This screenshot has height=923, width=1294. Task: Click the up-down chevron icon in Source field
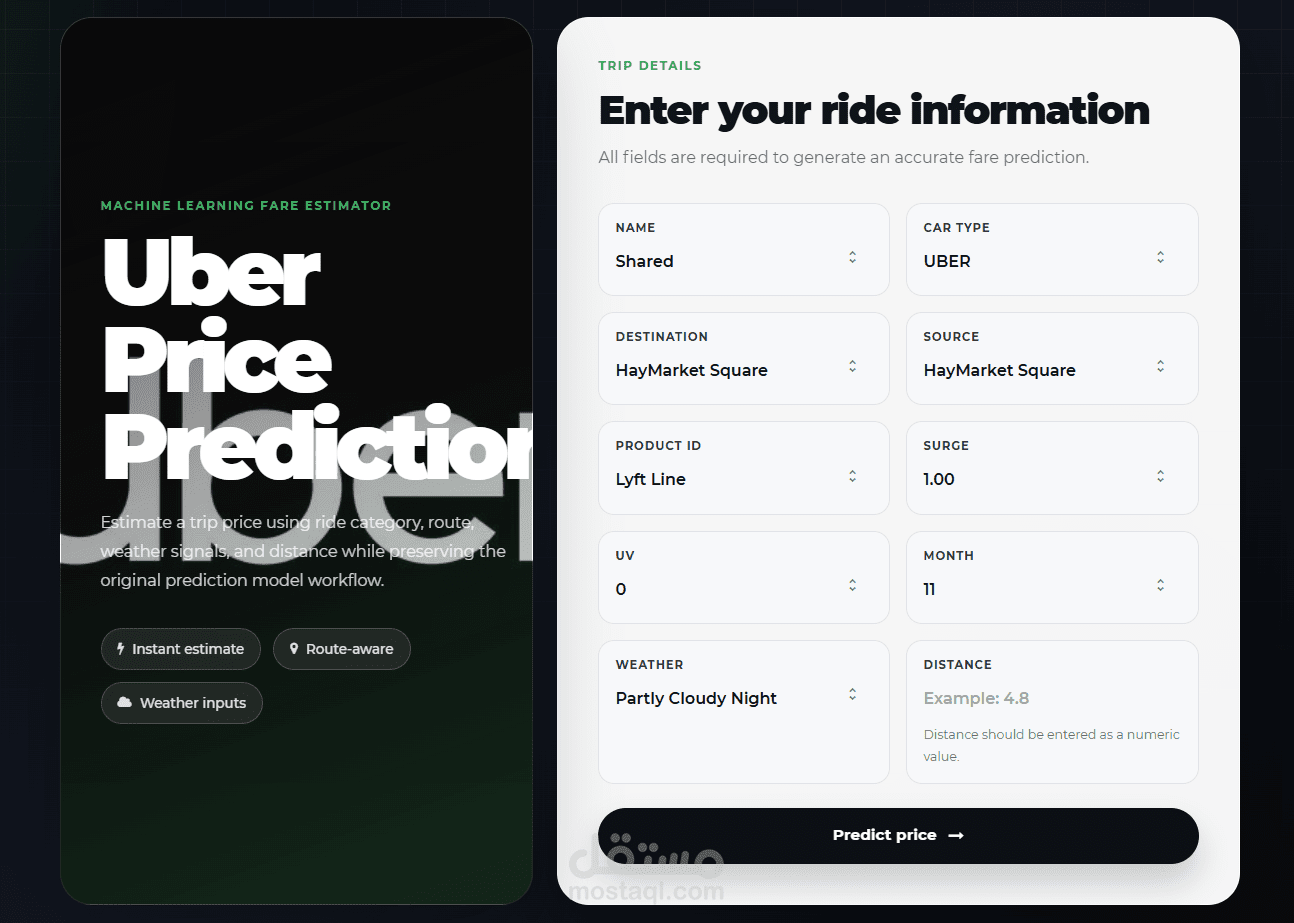click(1161, 367)
